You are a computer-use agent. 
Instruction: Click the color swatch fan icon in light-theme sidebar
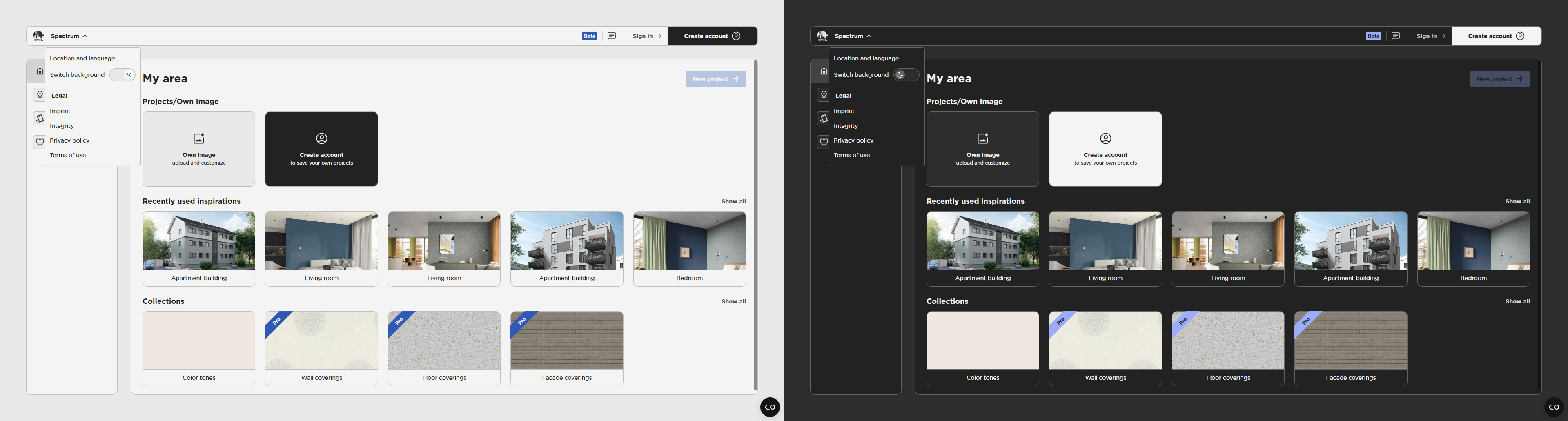[40, 119]
